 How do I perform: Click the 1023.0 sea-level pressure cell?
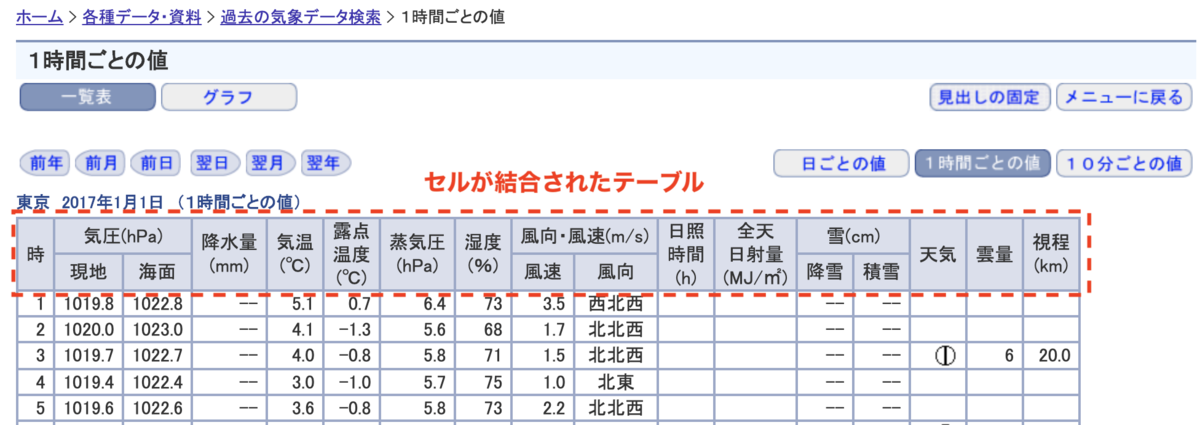pos(156,329)
